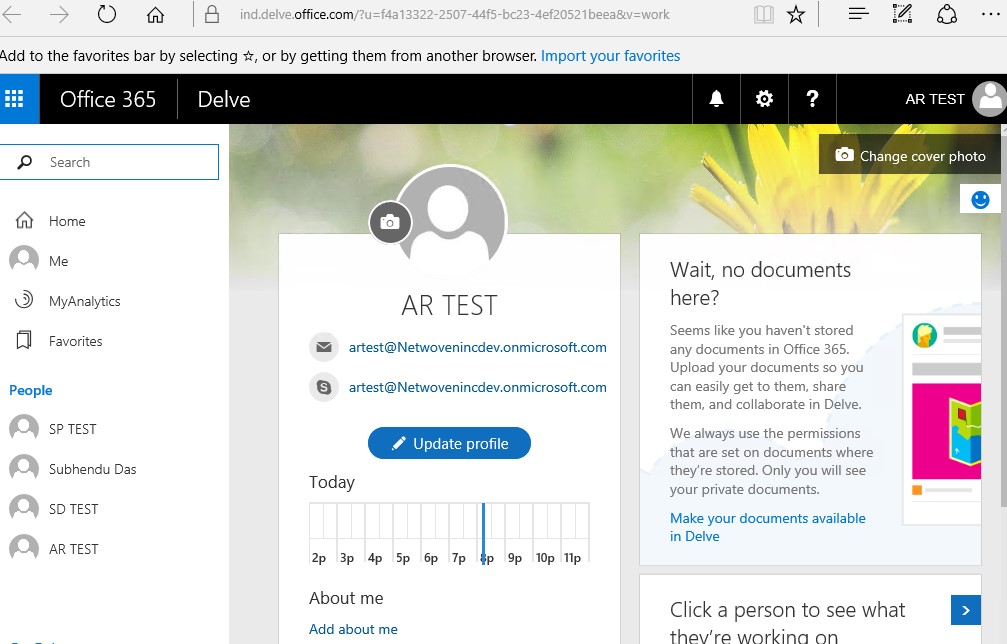Open the Delve app title
This screenshot has width=1007, height=644.
pyautogui.click(x=223, y=99)
